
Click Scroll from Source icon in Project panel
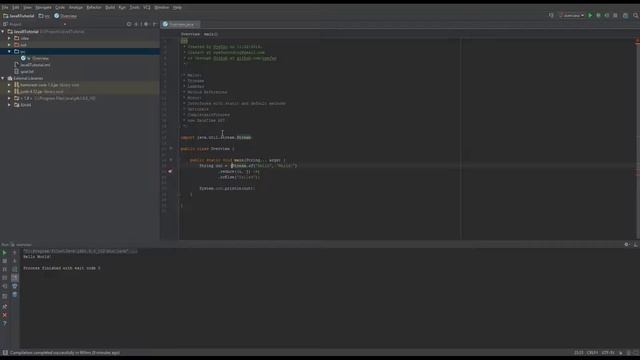coord(129,24)
